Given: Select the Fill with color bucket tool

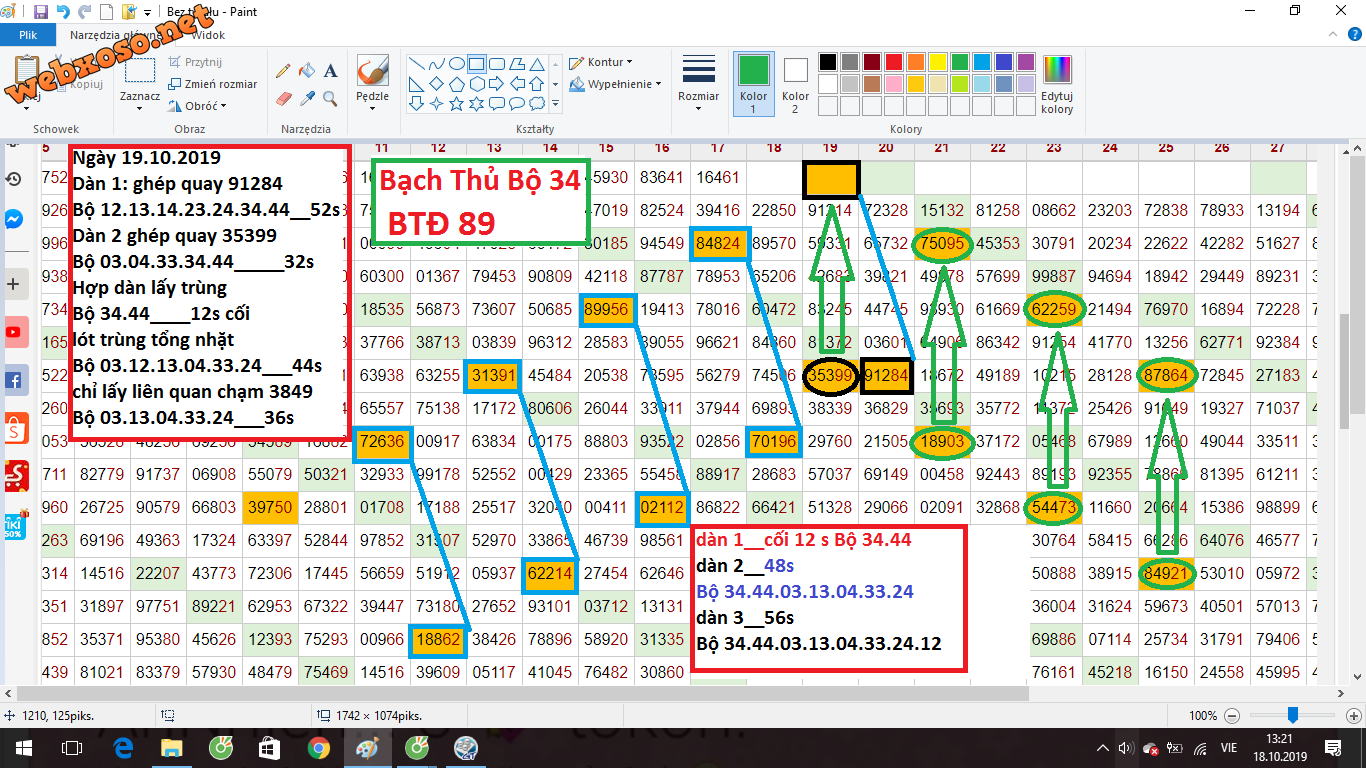Looking at the screenshot, I should (x=307, y=71).
